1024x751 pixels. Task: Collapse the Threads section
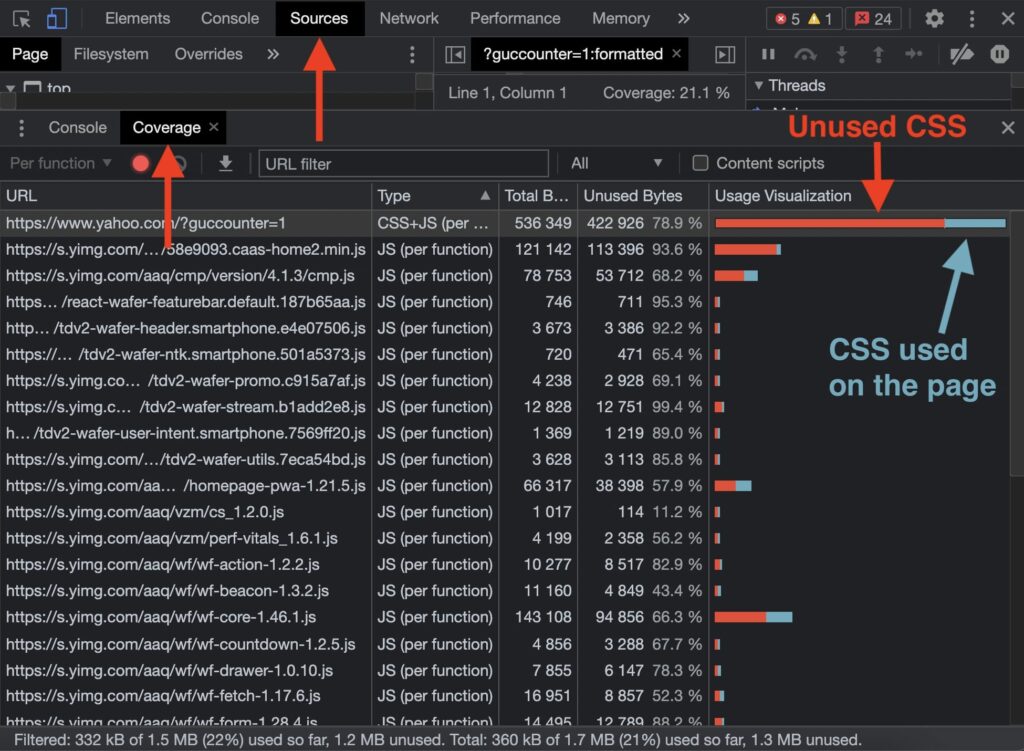[762, 85]
